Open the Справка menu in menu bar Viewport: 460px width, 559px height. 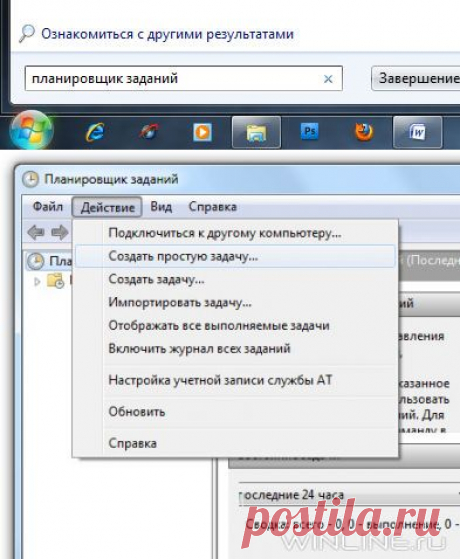pos(213,207)
